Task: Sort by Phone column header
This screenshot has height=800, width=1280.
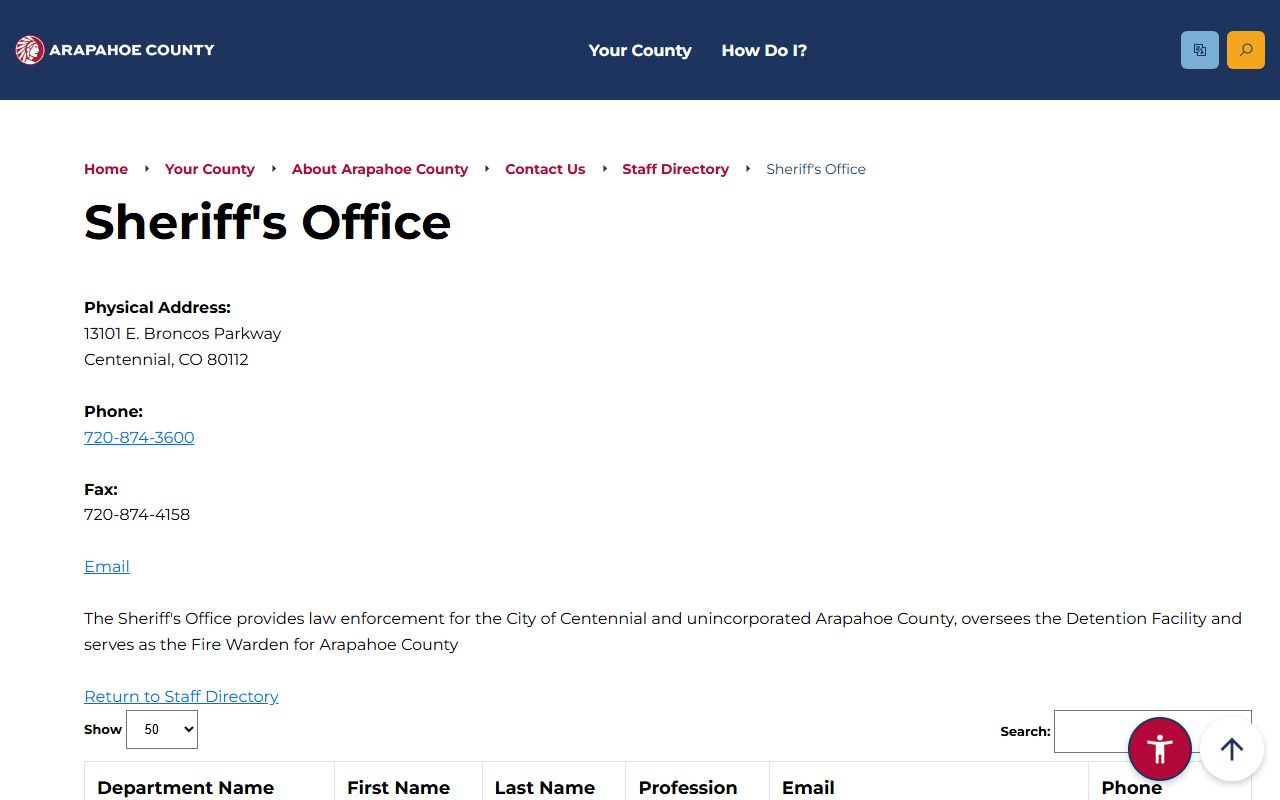Action: click(1170, 787)
